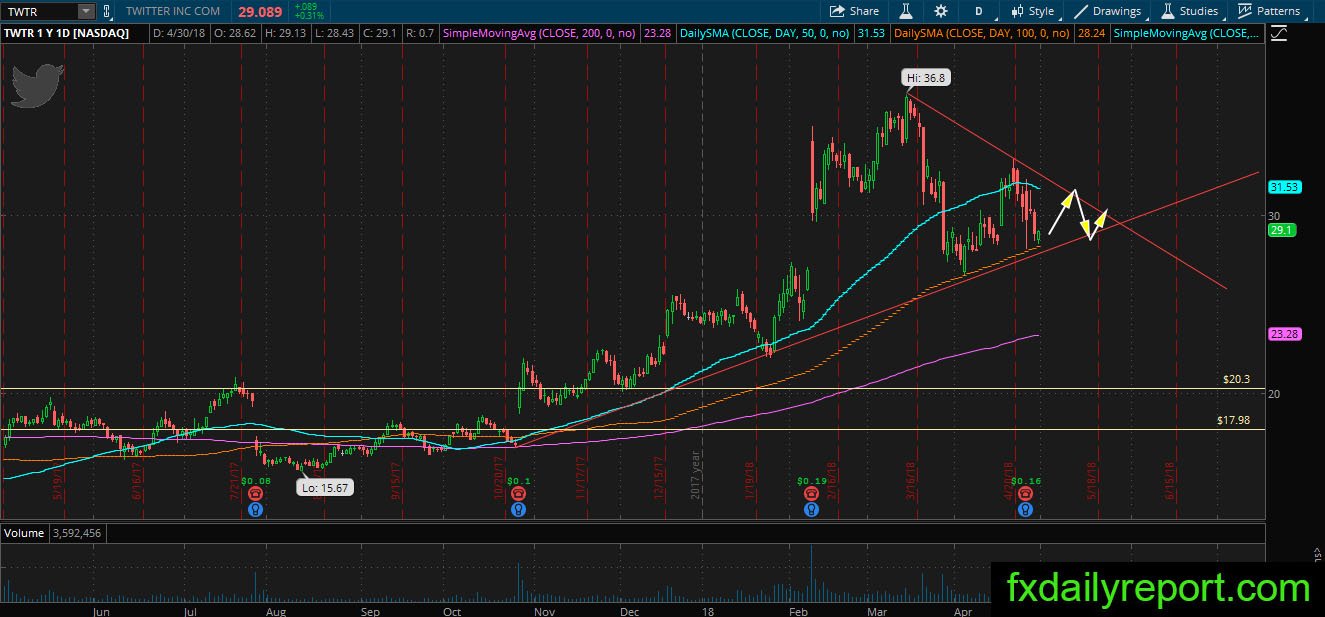The image size is (1325, 617).
Task: Click the TWITTER INC COM company name
Action: [x=173, y=11]
